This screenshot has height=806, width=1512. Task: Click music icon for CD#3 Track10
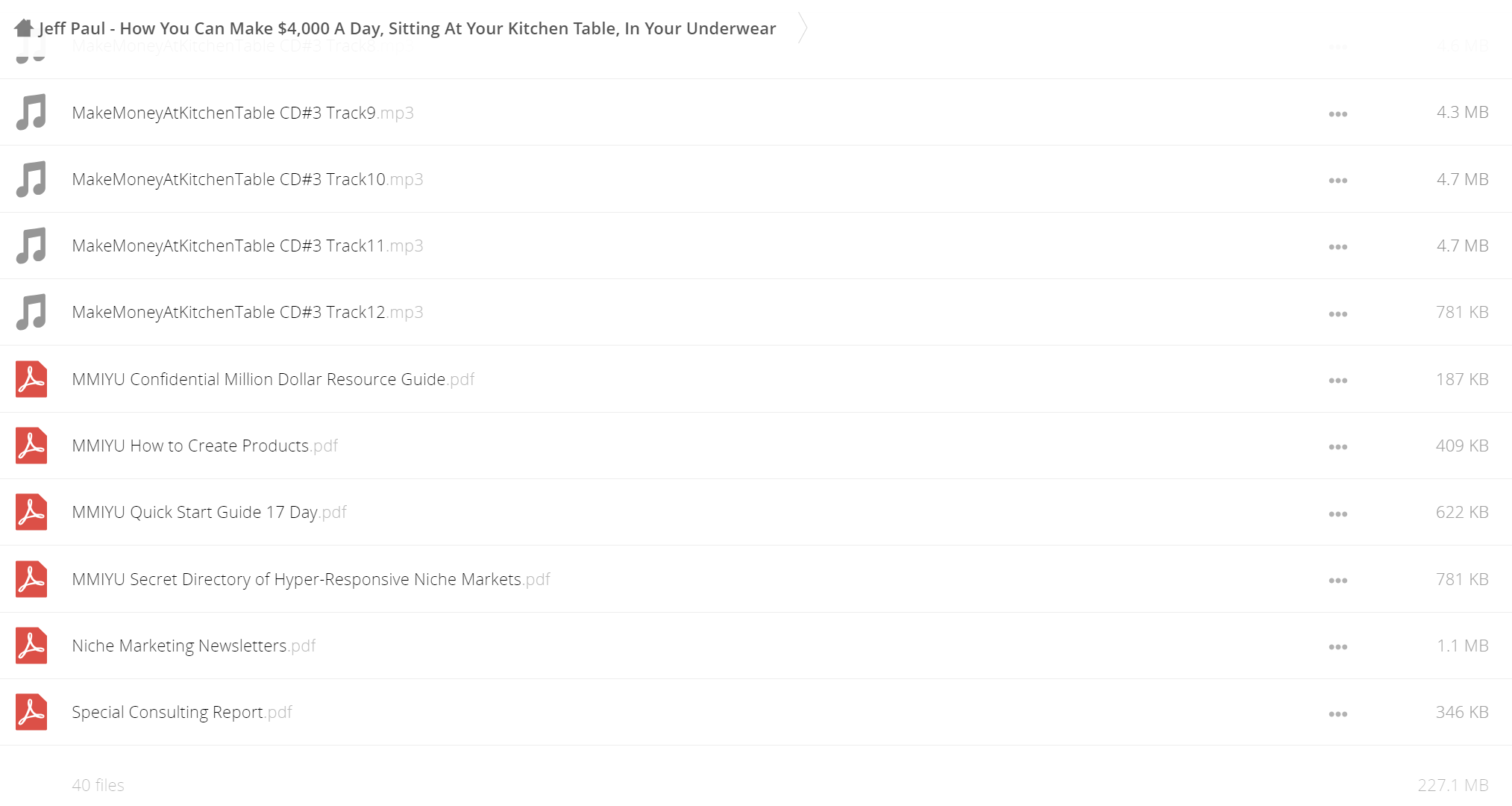(31, 179)
